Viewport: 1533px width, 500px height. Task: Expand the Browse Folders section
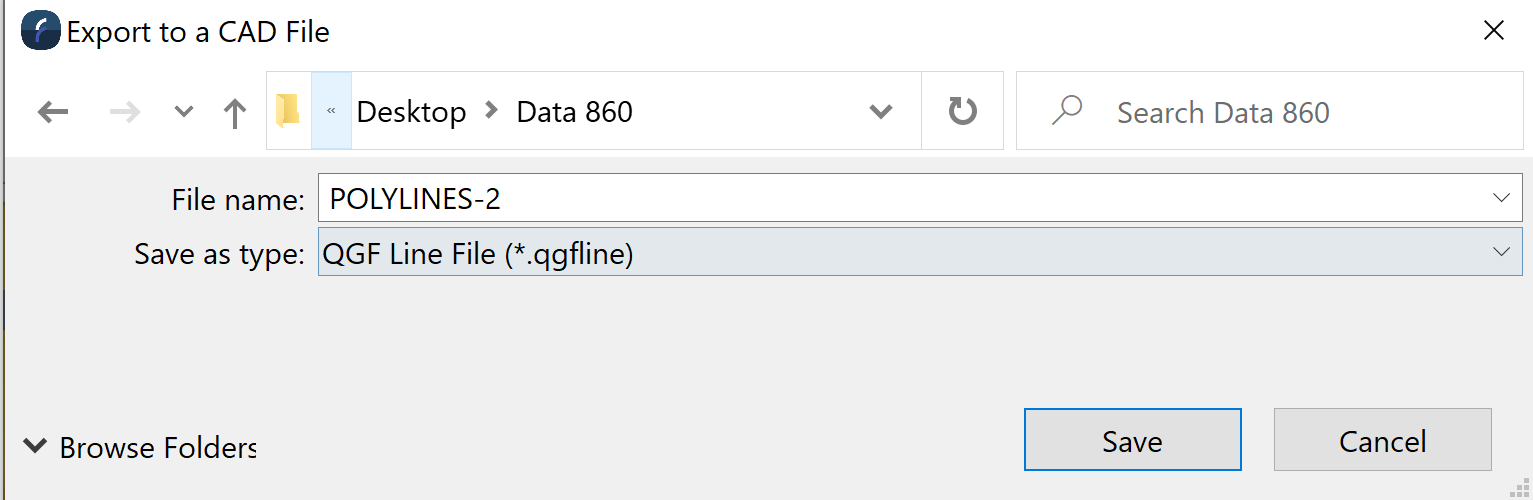click(139, 447)
